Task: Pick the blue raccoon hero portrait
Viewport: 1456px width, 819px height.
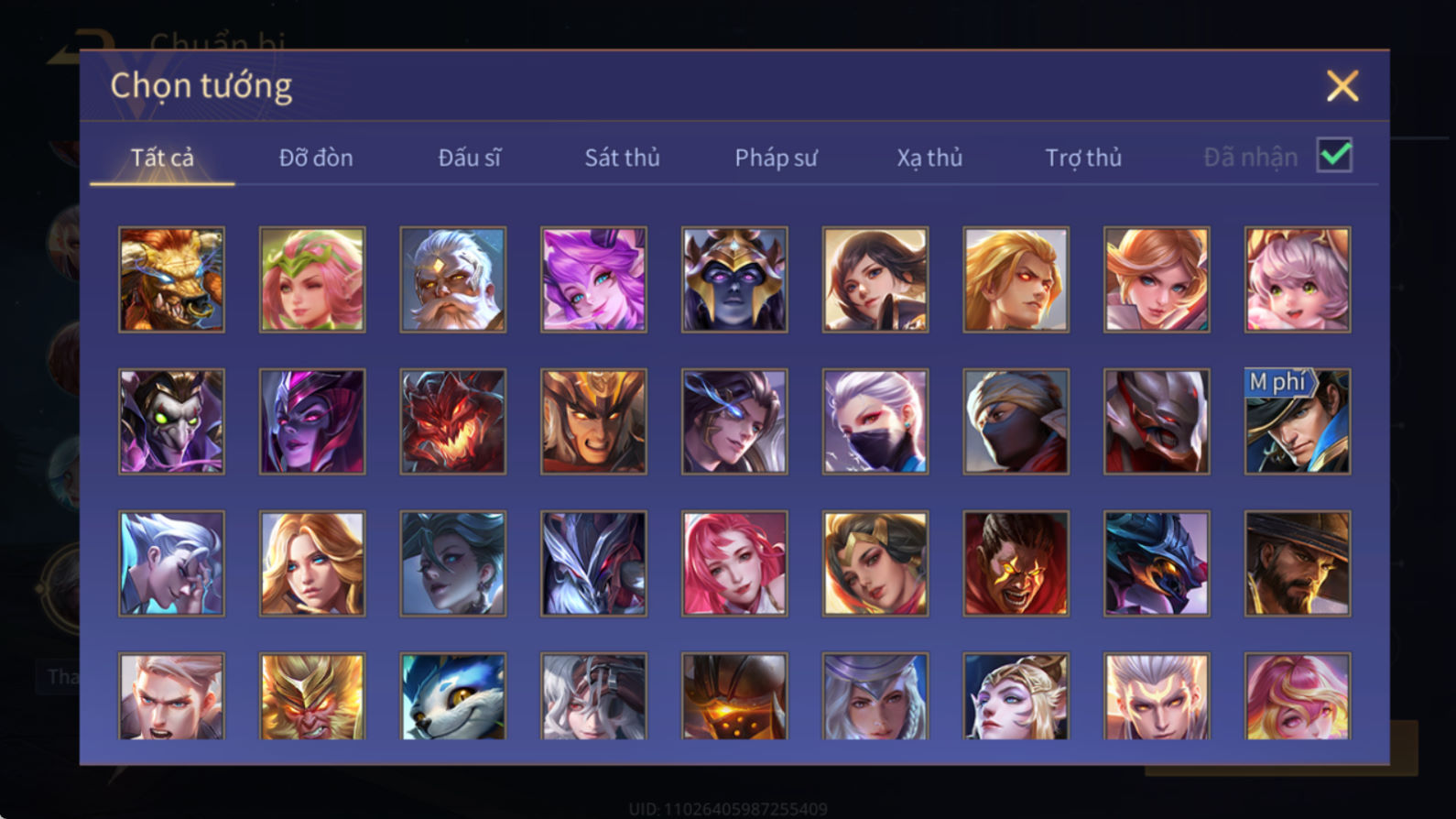Action: click(453, 695)
